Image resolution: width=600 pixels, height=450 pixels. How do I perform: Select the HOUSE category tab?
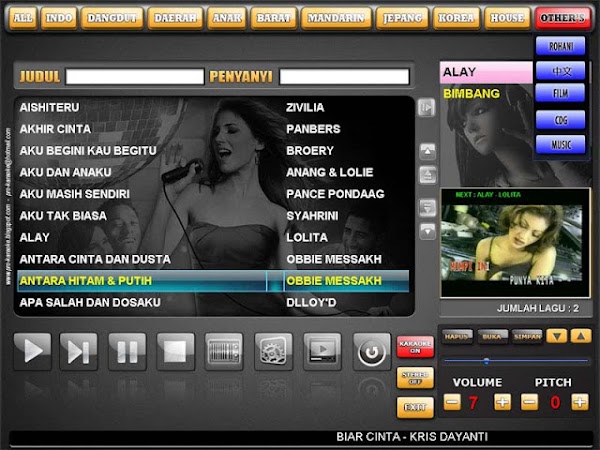(507, 18)
